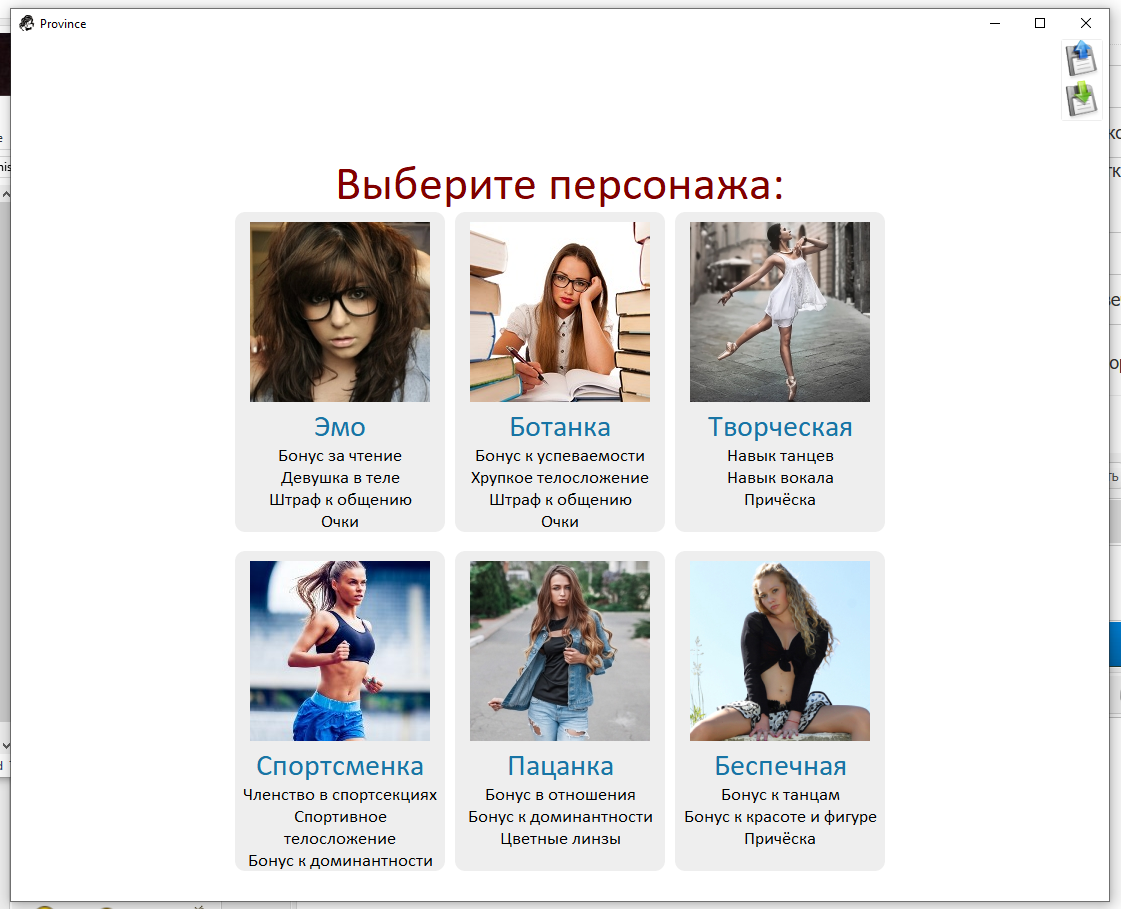Choose the Эмо character name link
This screenshot has height=909, width=1121.
click(340, 427)
